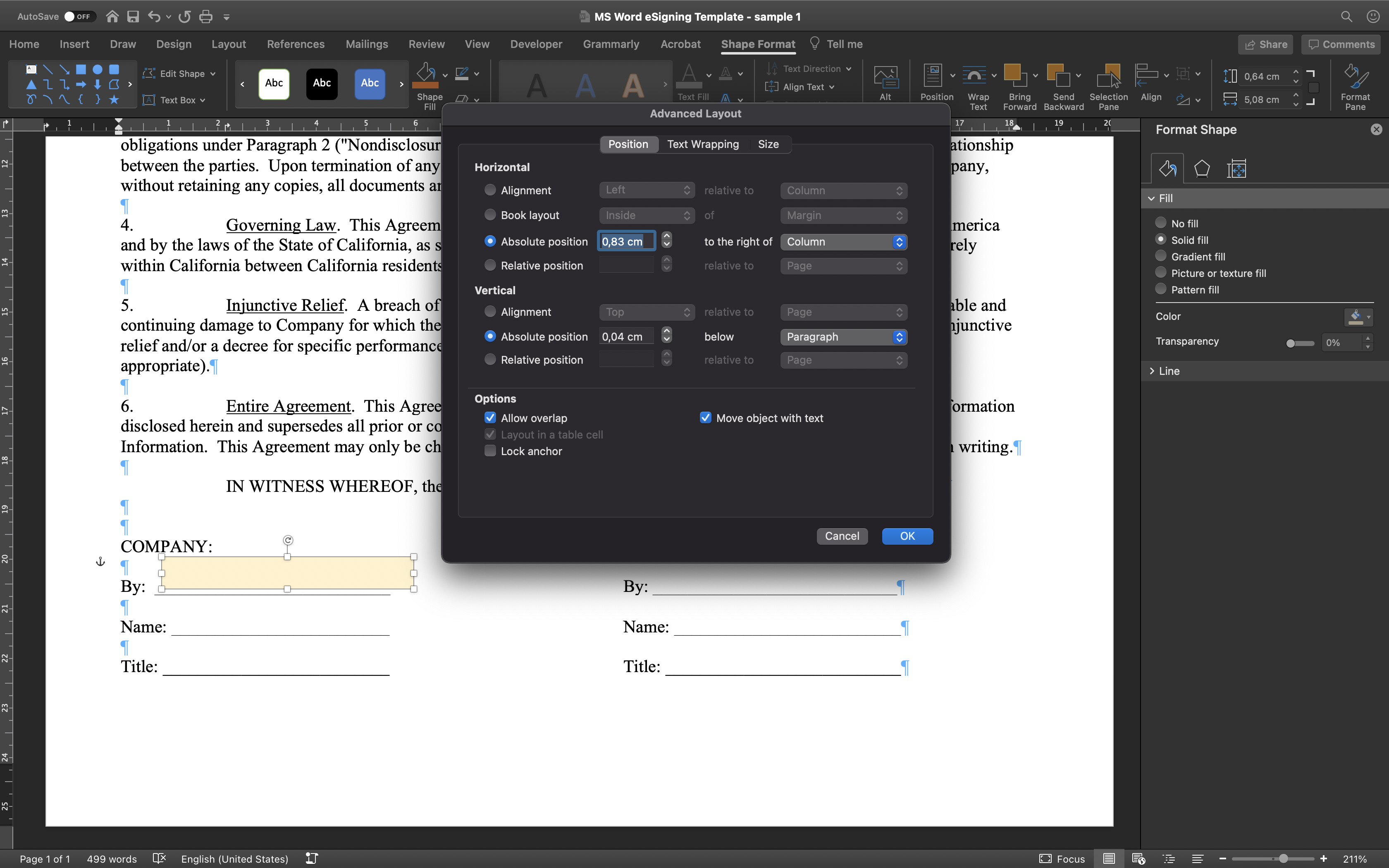
Task: Enable the Lock anchor checkbox
Action: point(490,451)
